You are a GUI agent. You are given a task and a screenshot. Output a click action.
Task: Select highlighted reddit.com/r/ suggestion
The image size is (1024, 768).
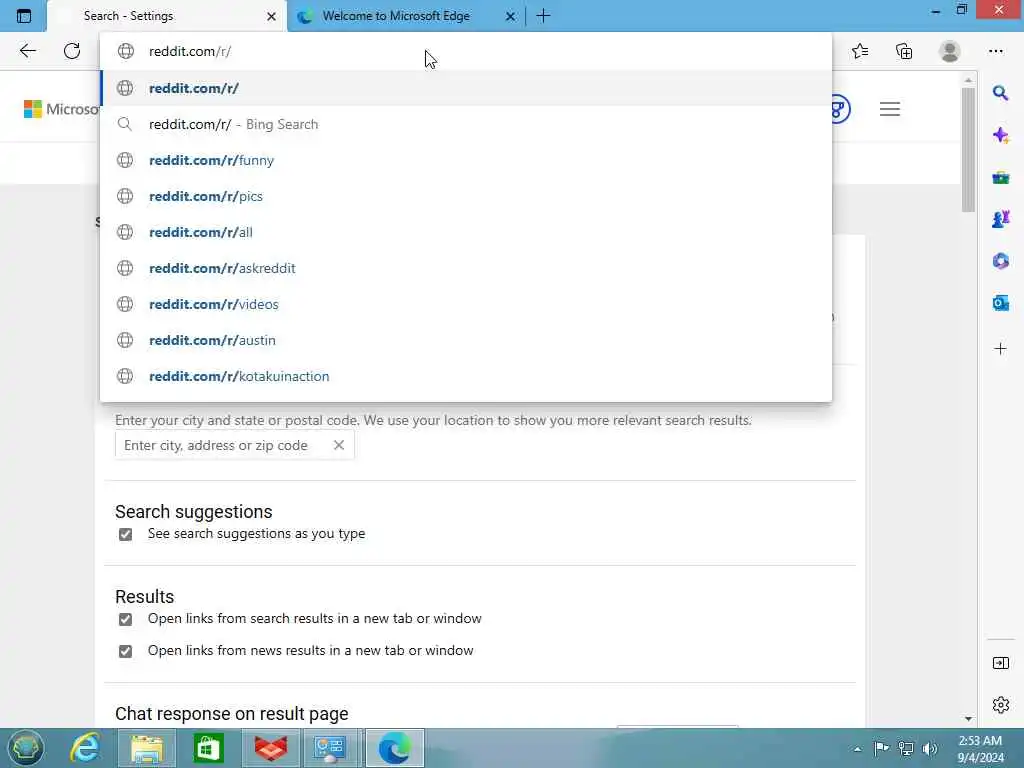pyautogui.click(x=466, y=88)
